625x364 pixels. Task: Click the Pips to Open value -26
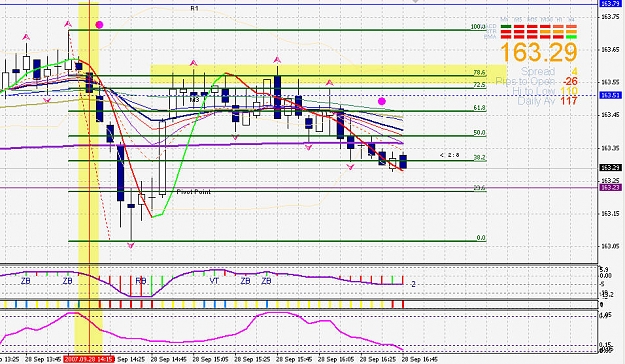pyautogui.click(x=570, y=82)
